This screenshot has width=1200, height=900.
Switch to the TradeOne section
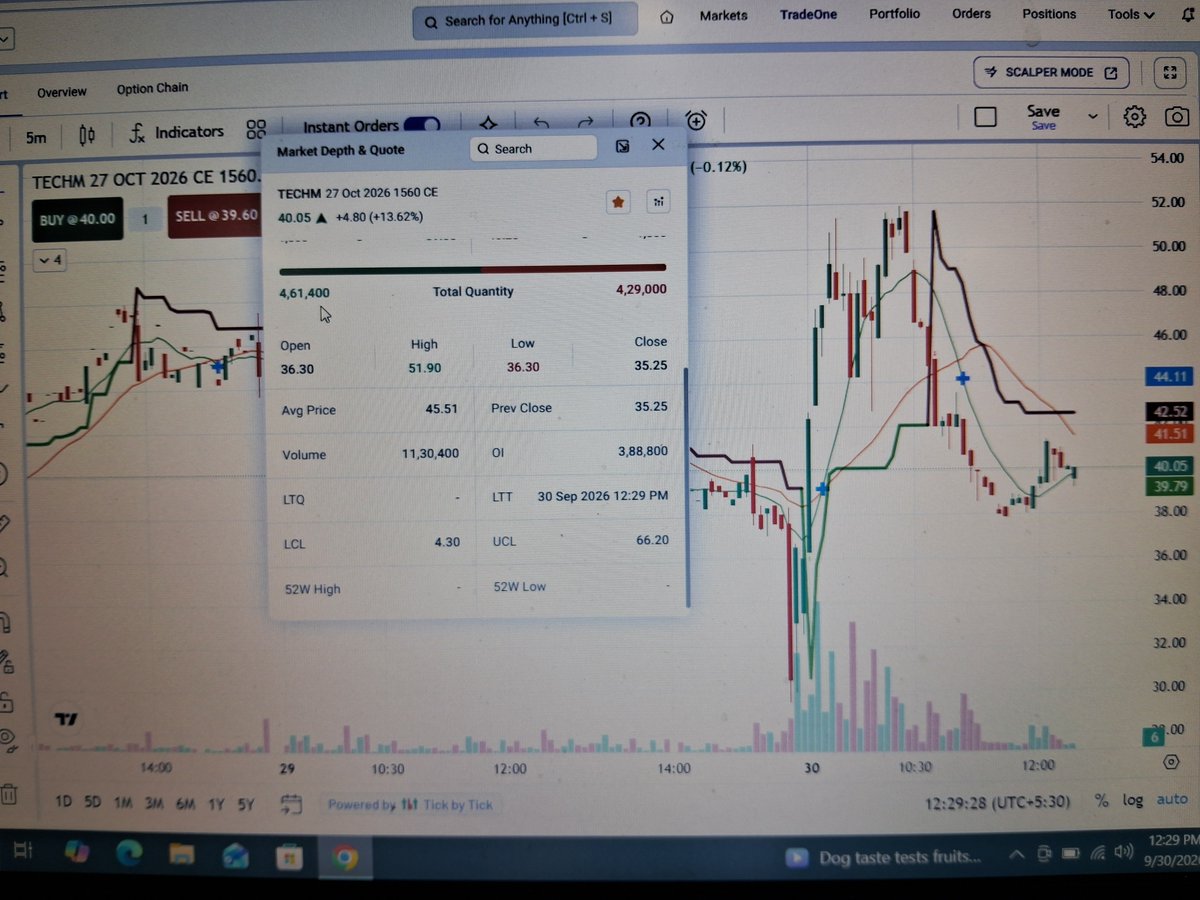808,14
